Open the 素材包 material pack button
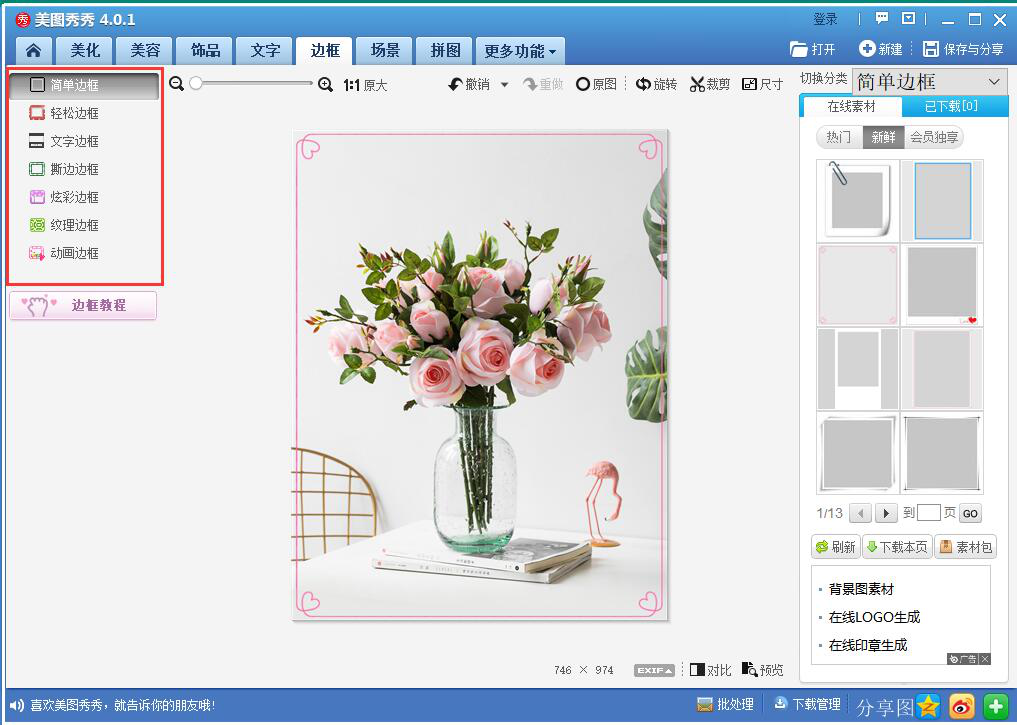This screenshot has height=725, width=1017. pos(966,547)
